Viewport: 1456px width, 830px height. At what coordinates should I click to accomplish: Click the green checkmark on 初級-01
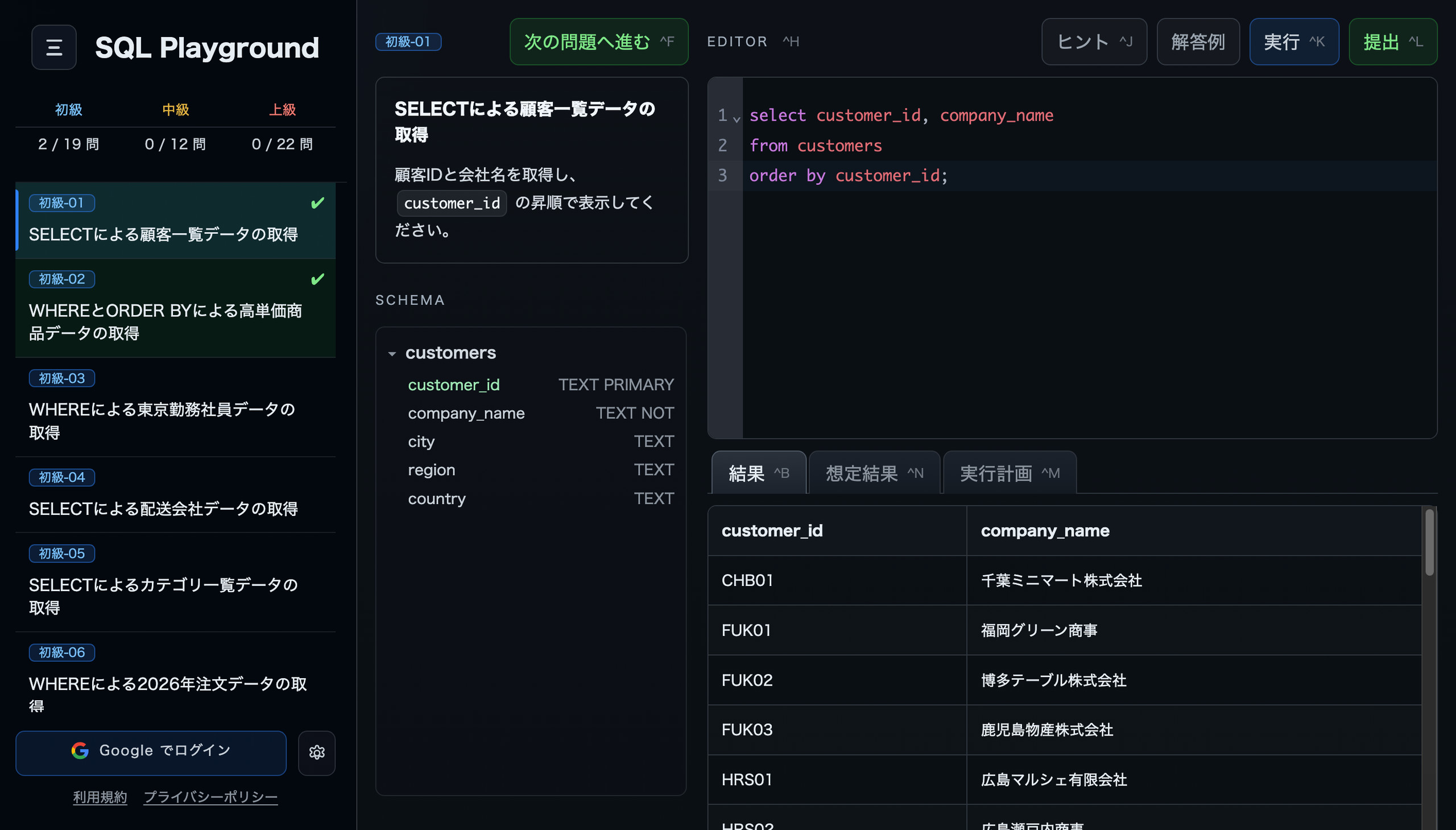click(317, 203)
